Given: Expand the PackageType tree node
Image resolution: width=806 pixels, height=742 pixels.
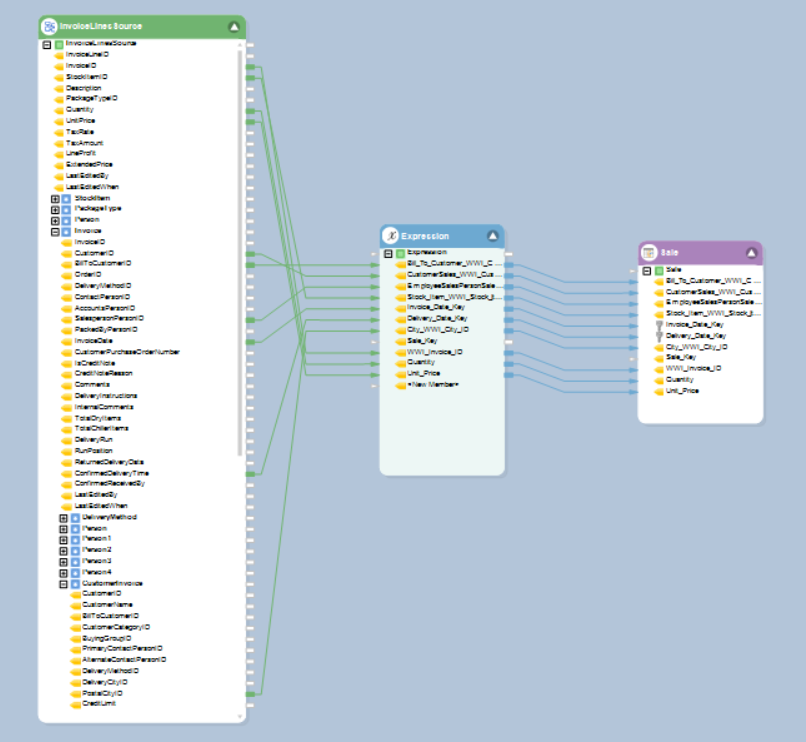Looking at the screenshot, I should 55,208.
